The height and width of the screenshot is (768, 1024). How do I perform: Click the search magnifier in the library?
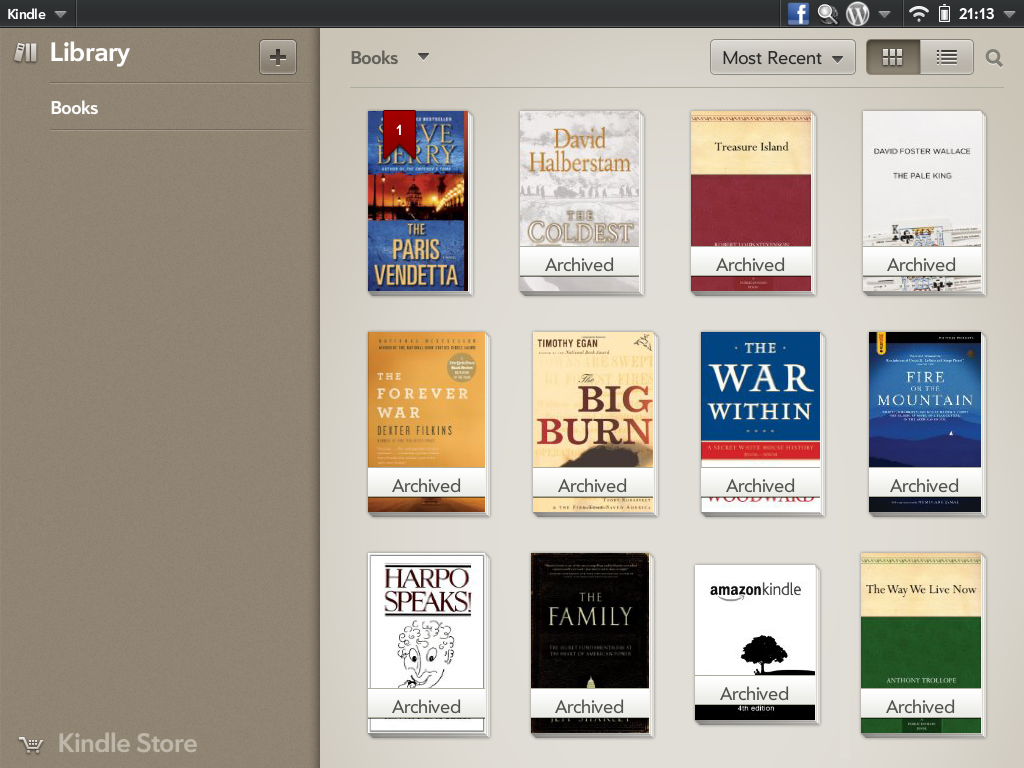(994, 58)
